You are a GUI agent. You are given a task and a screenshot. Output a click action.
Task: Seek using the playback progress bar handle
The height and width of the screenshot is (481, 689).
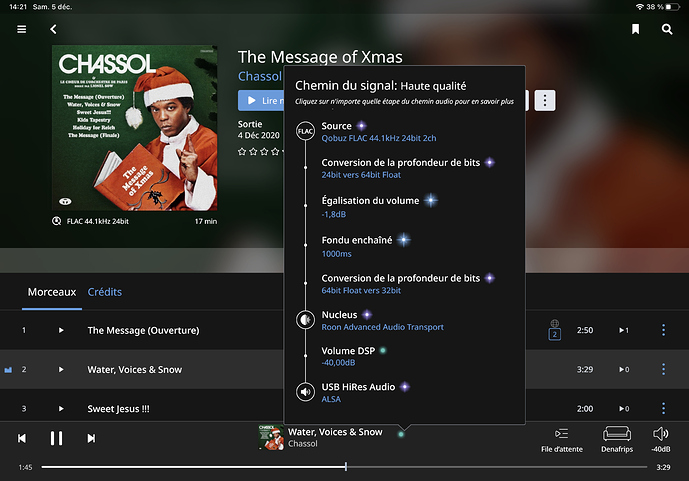pyautogui.click(x=346, y=467)
